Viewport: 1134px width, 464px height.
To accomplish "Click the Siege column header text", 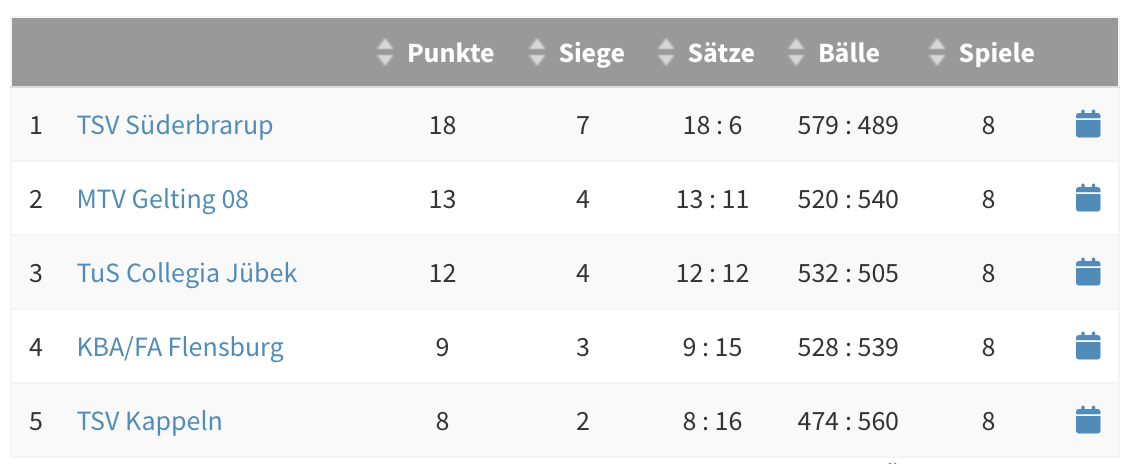I will pyautogui.click(x=591, y=53).
